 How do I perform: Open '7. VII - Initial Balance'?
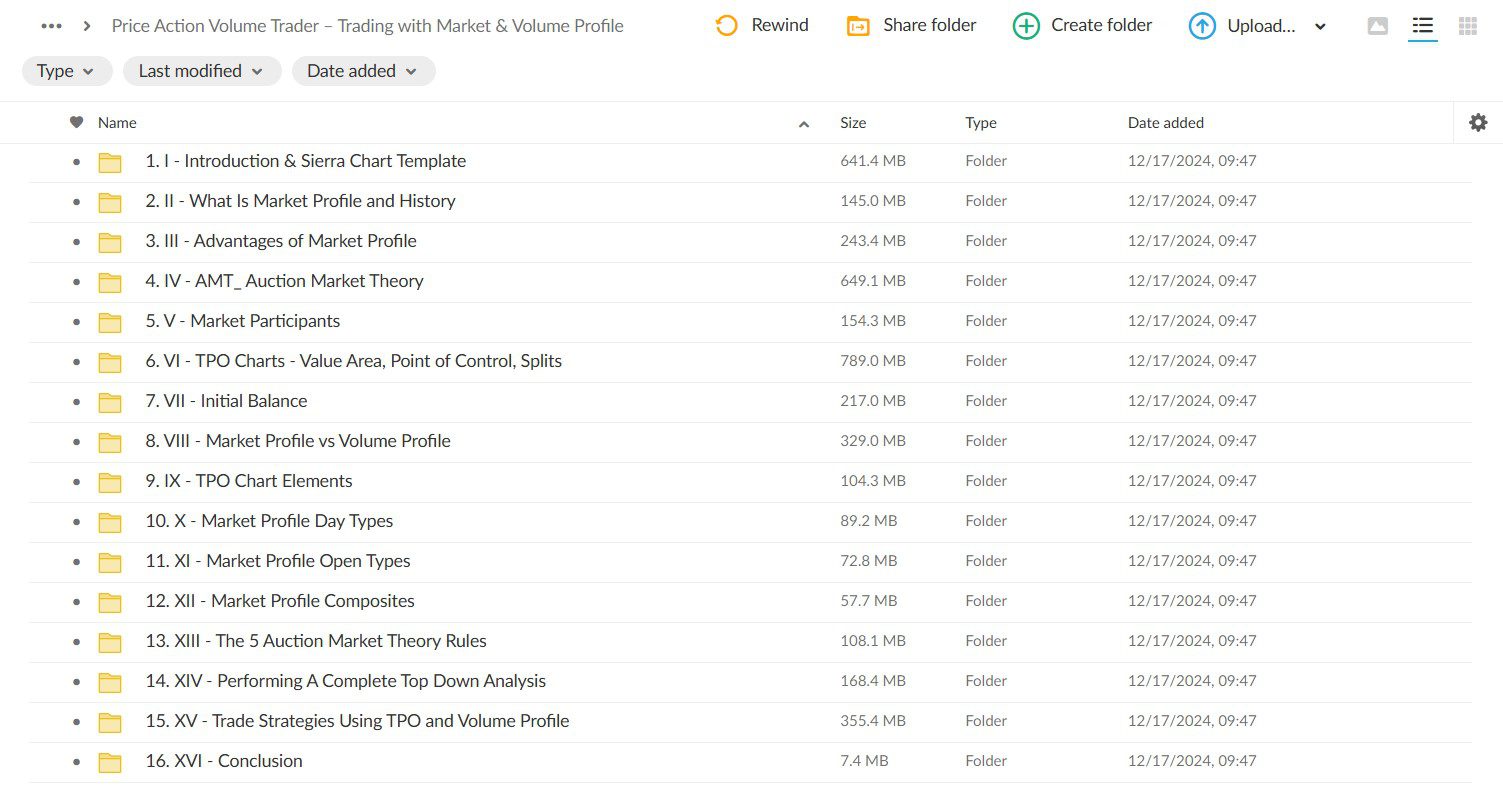226,401
